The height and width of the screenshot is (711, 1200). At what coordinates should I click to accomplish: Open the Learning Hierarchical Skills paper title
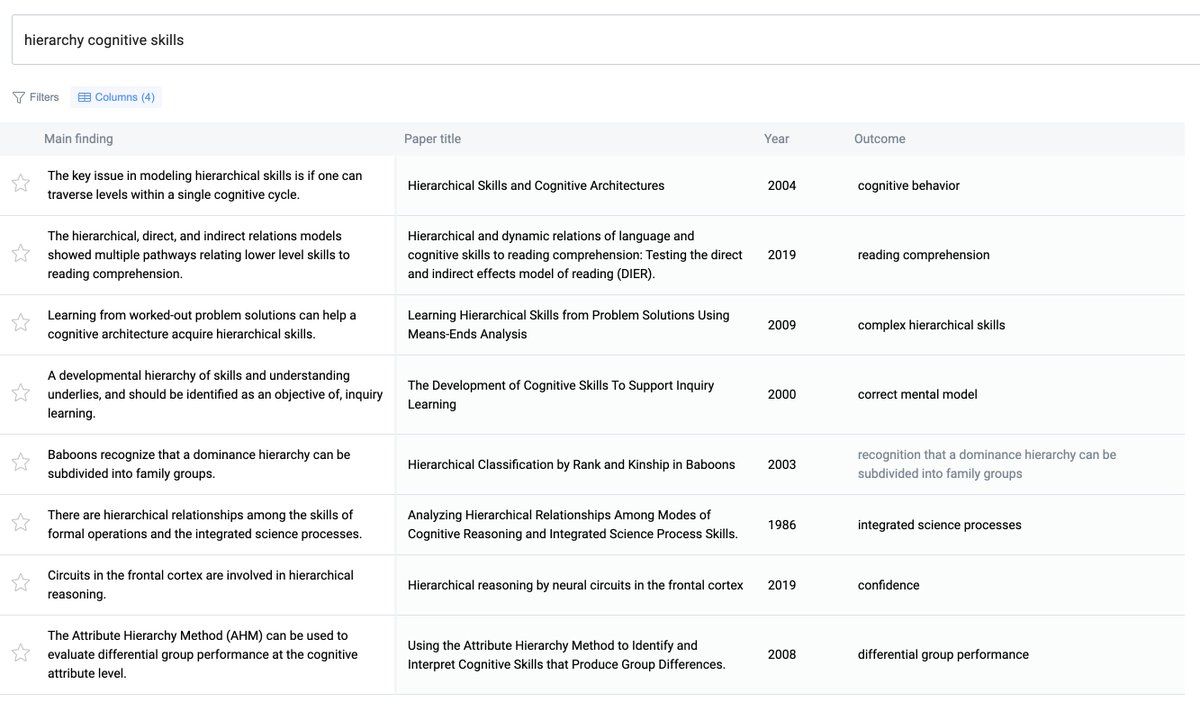pos(565,324)
